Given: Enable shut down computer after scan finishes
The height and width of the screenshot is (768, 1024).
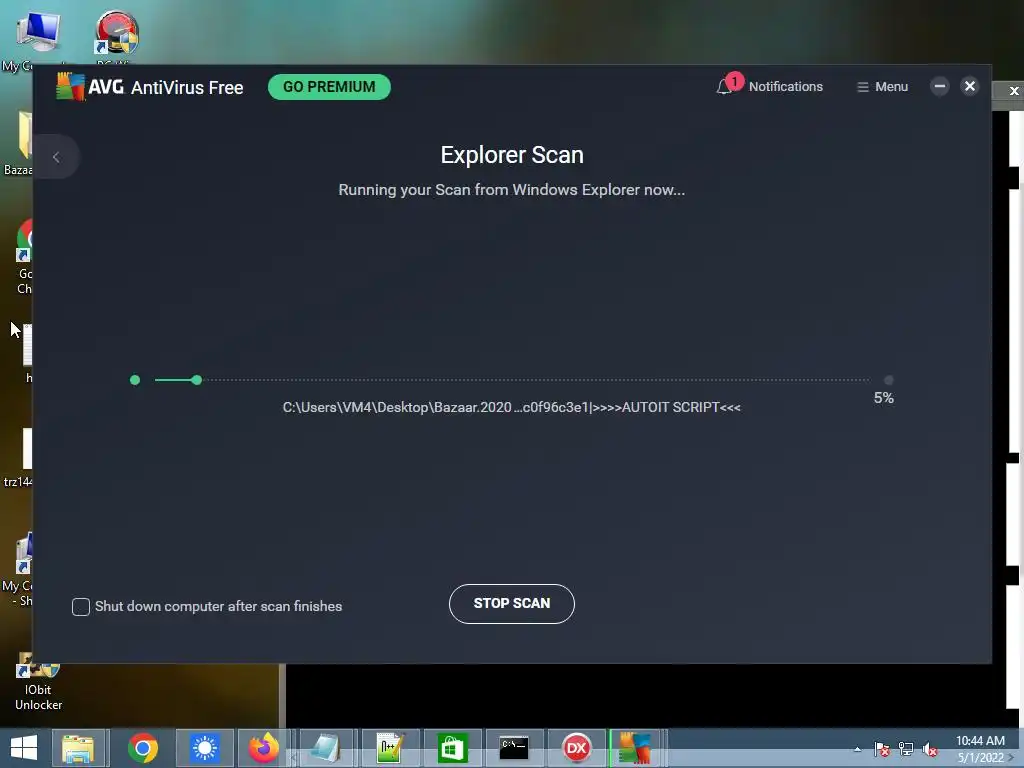Looking at the screenshot, I should pyautogui.click(x=81, y=607).
